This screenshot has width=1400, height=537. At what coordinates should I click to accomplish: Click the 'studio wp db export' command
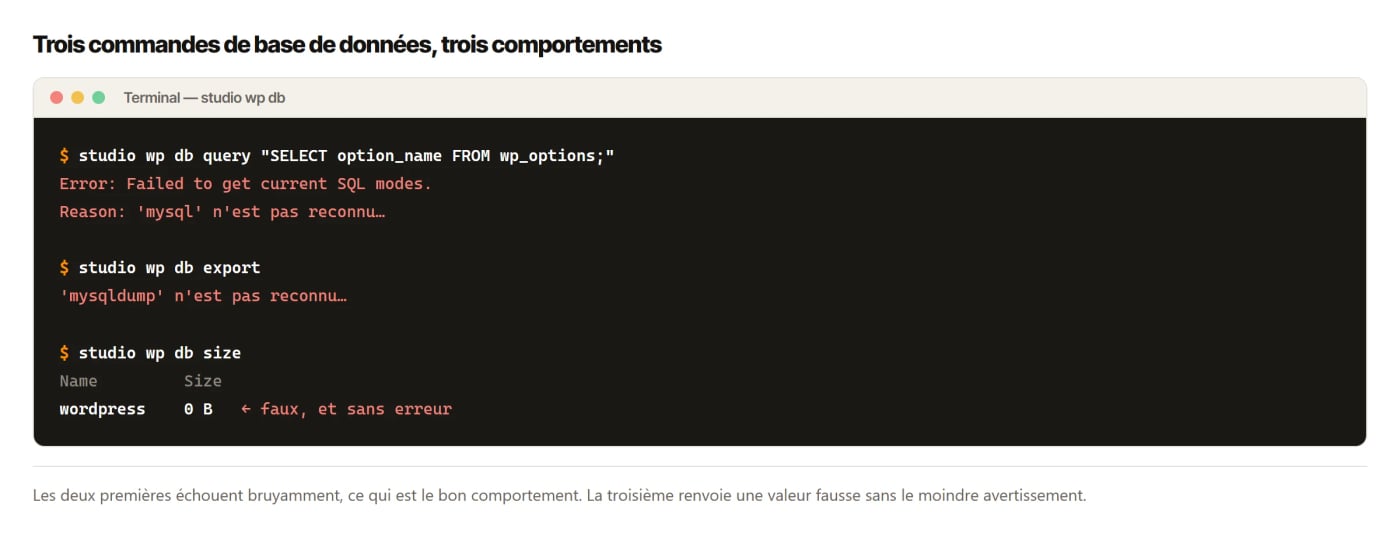click(x=169, y=268)
